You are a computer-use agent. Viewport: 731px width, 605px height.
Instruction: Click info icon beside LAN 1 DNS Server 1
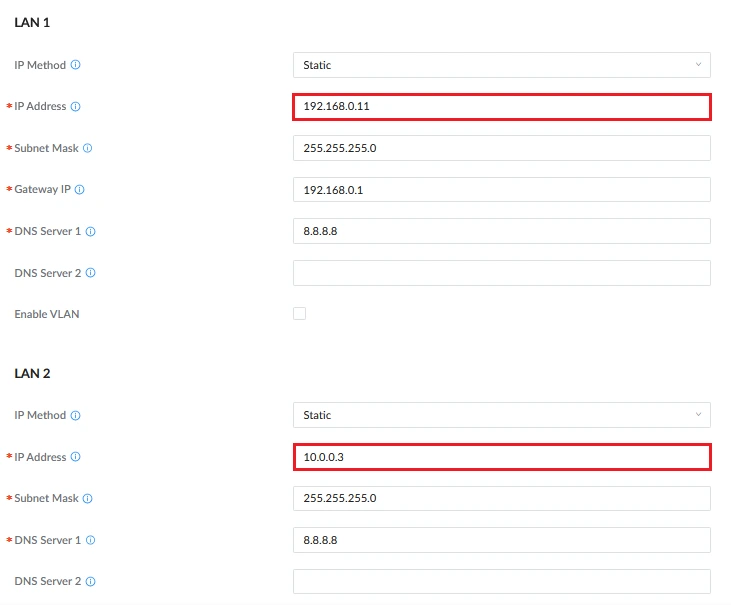91,232
